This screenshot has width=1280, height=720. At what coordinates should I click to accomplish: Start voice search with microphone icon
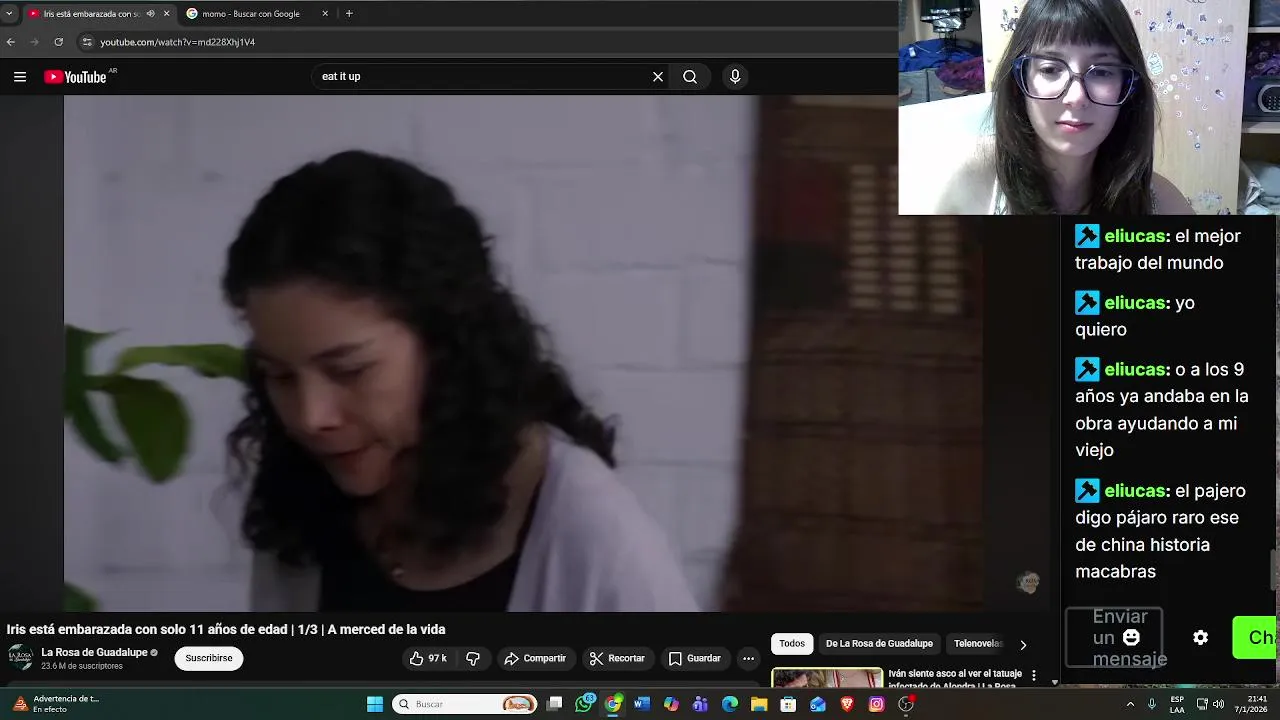[x=735, y=77]
